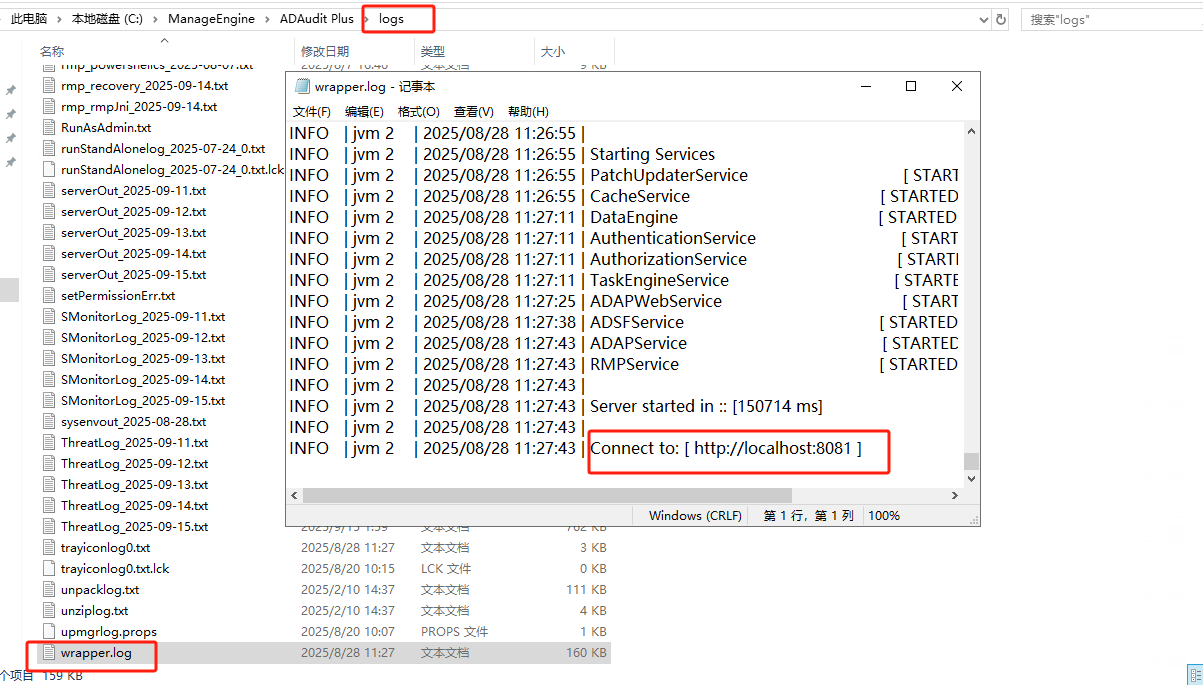This screenshot has width=1203, height=685.
Task: Click the Notepad icon in the title bar
Action: [301, 87]
